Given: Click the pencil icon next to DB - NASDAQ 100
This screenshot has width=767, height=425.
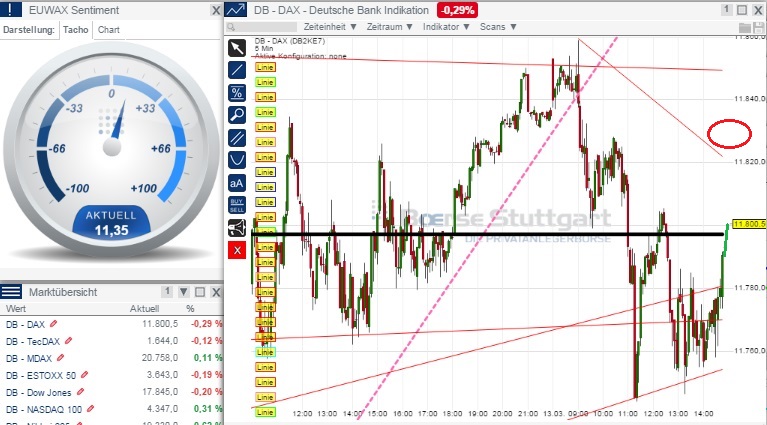Looking at the screenshot, I should (90, 408).
